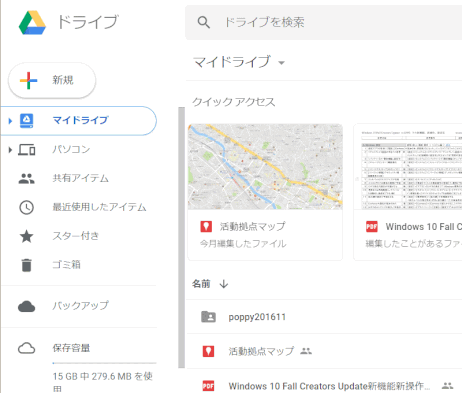
Task: Select マイドライブ in the sidebar
Action: coord(79,121)
